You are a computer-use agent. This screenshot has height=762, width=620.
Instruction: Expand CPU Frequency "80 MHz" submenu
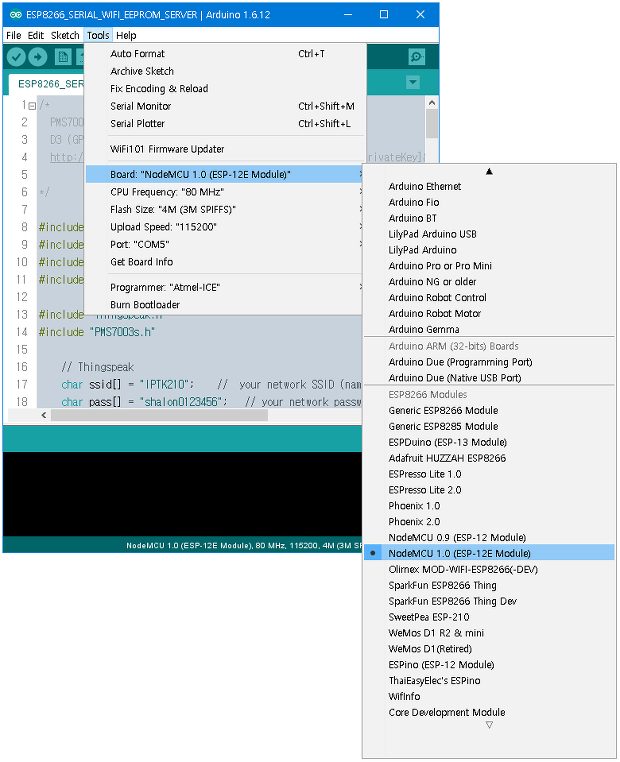tap(224, 192)
